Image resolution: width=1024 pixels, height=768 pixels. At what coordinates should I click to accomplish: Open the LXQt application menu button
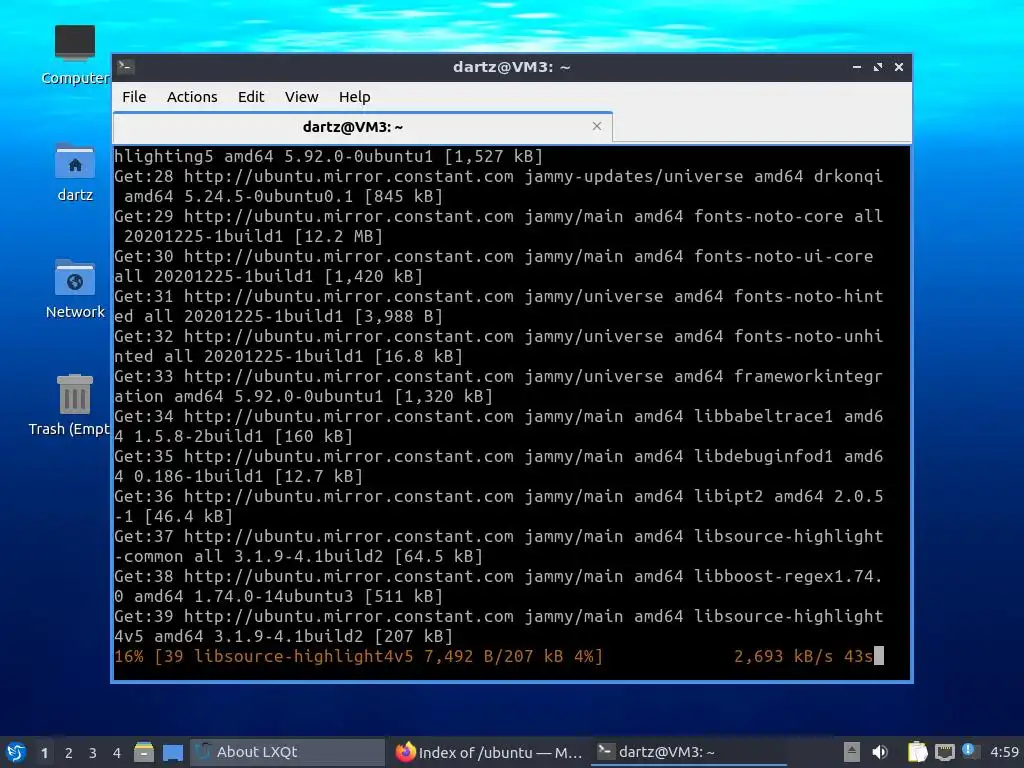tap(16, 752)
